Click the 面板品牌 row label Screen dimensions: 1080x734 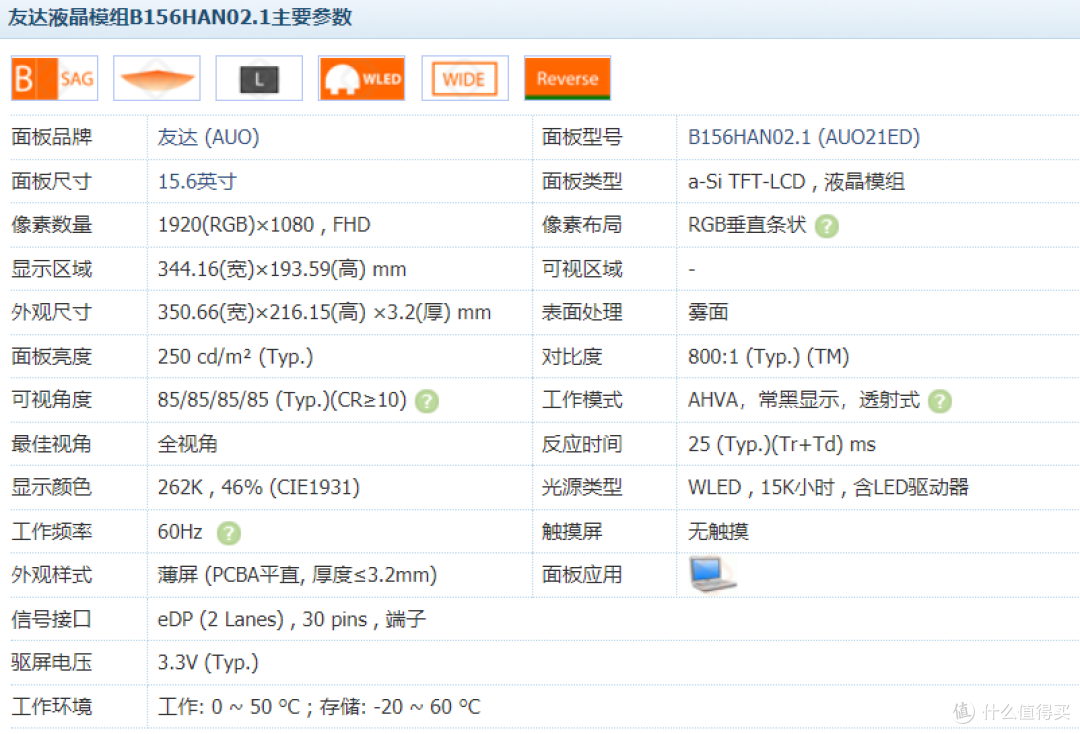[x=52, y=137]
